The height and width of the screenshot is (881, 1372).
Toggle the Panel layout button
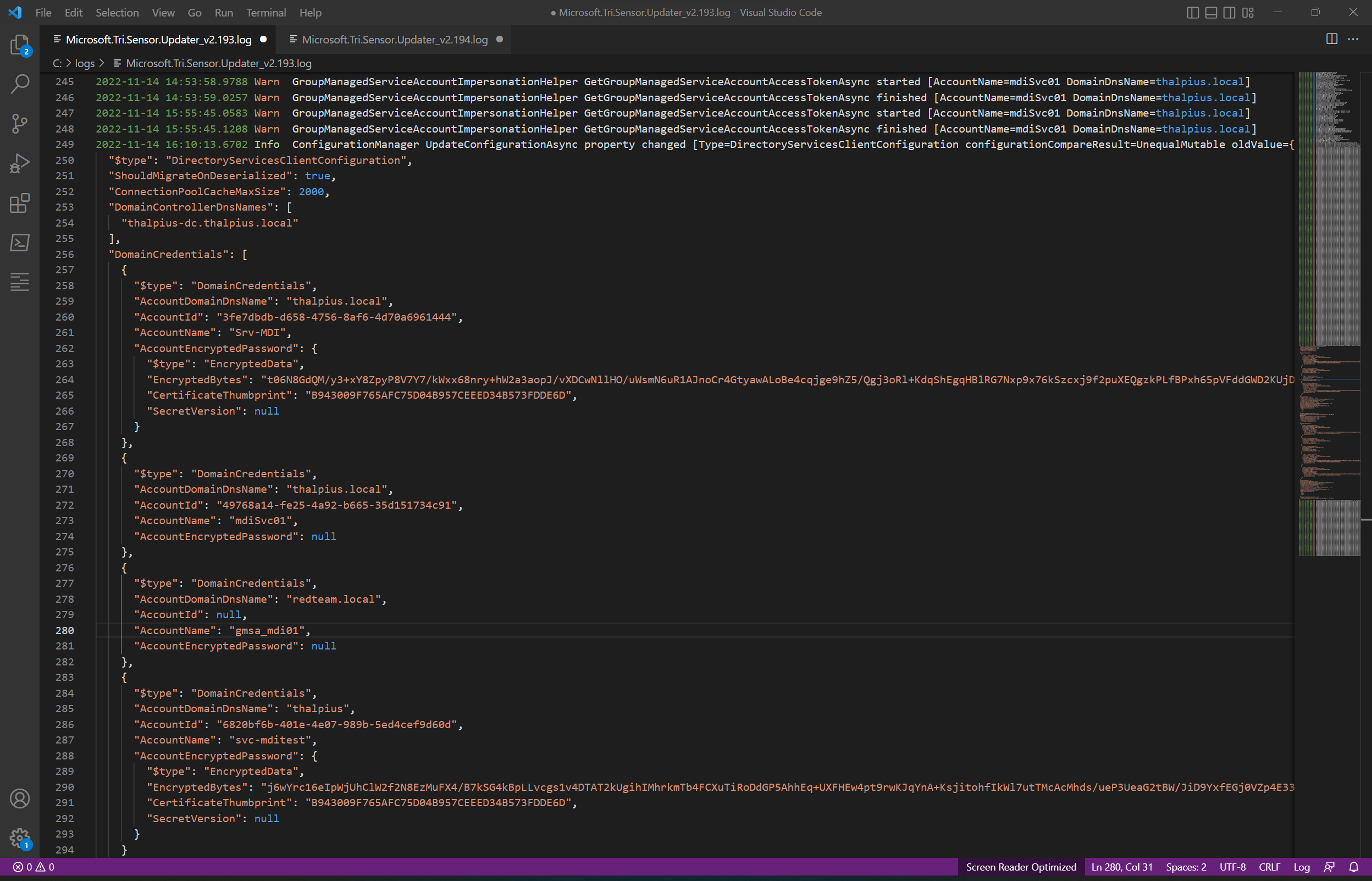click(x=1211, y=13)
